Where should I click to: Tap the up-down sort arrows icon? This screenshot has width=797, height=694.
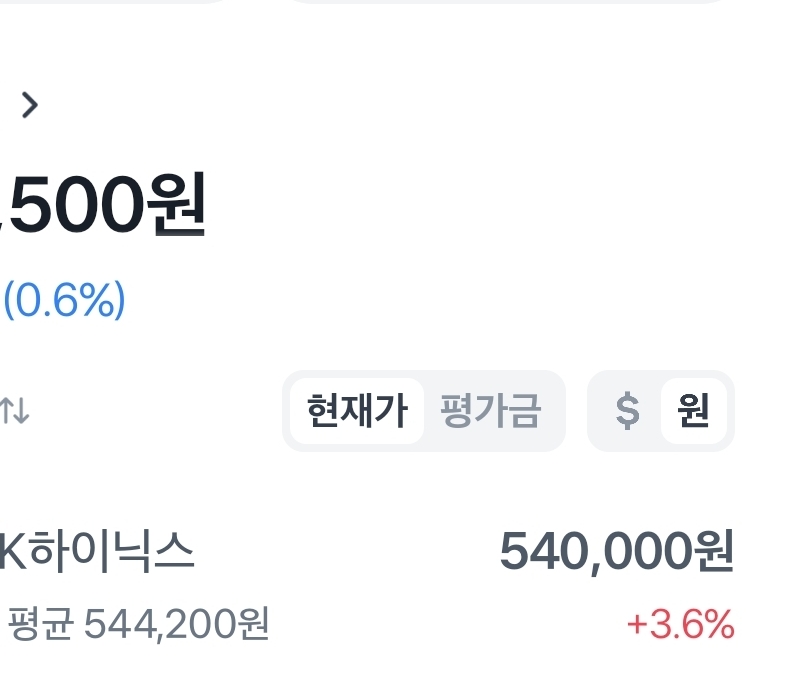coord(15,411)
